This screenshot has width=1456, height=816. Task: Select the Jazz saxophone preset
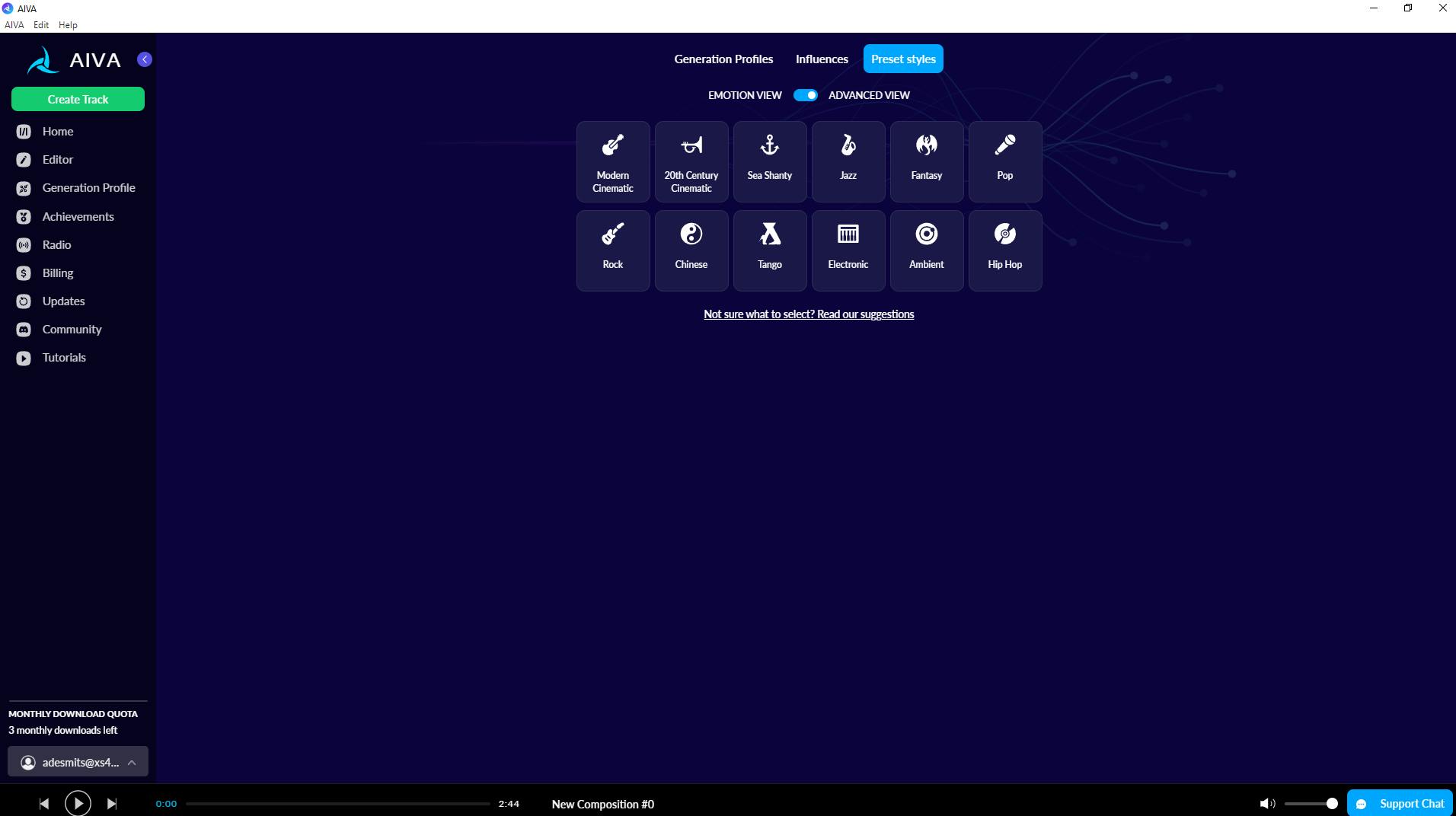(848, 161)
